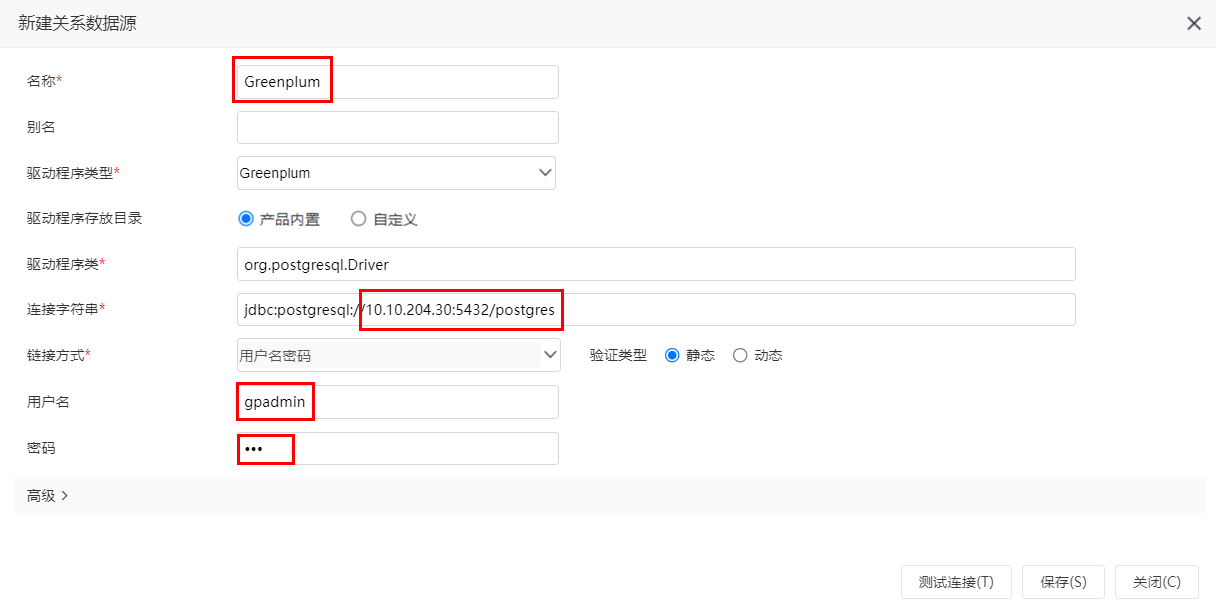
Task: Select the 动态 verification radio button
Action: [740, 355]
